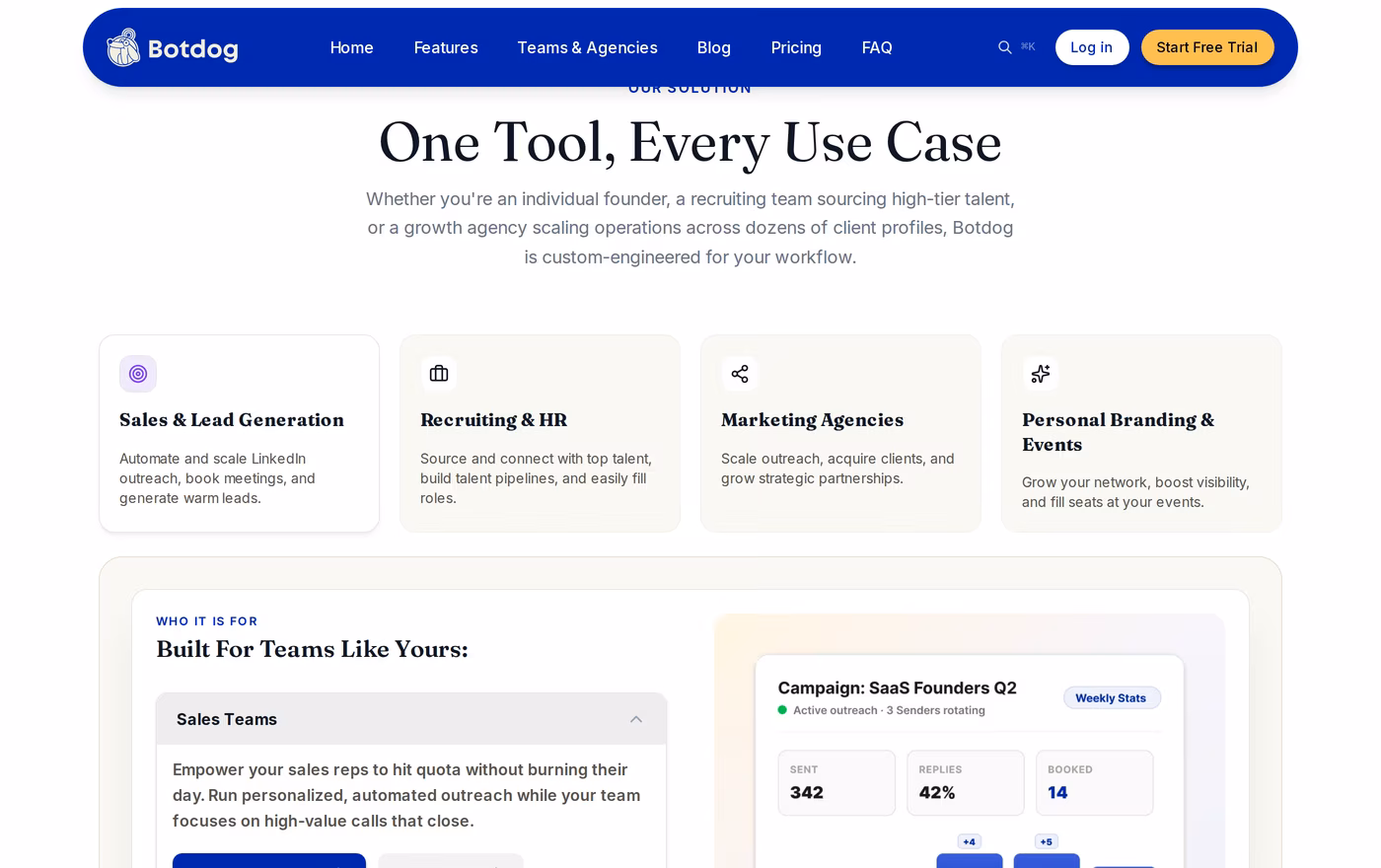Screen dimensions: 1381x868
Task: Go to Home in navigation
Action: click(x=351, y=47)
